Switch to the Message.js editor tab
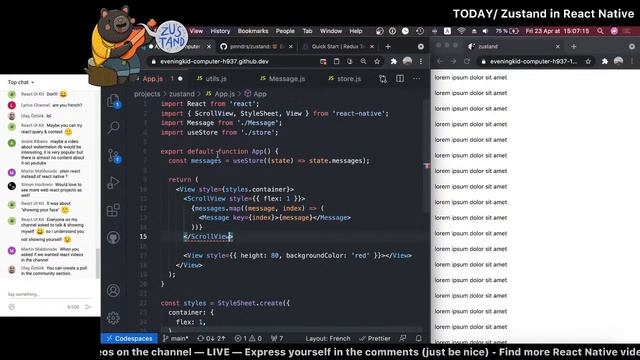 pyautogui.click(x=282, y=78)
